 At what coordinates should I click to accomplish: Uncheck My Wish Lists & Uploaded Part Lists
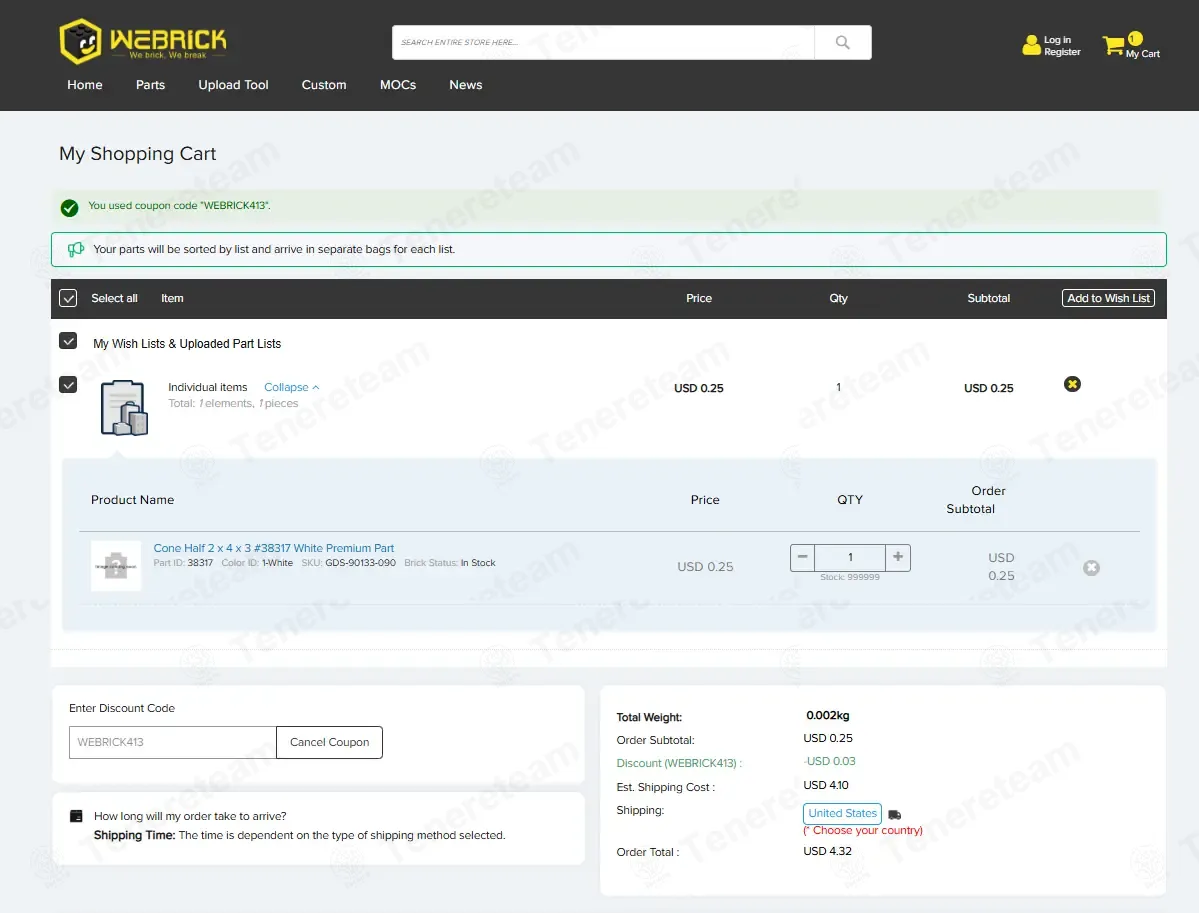point(68,341)
